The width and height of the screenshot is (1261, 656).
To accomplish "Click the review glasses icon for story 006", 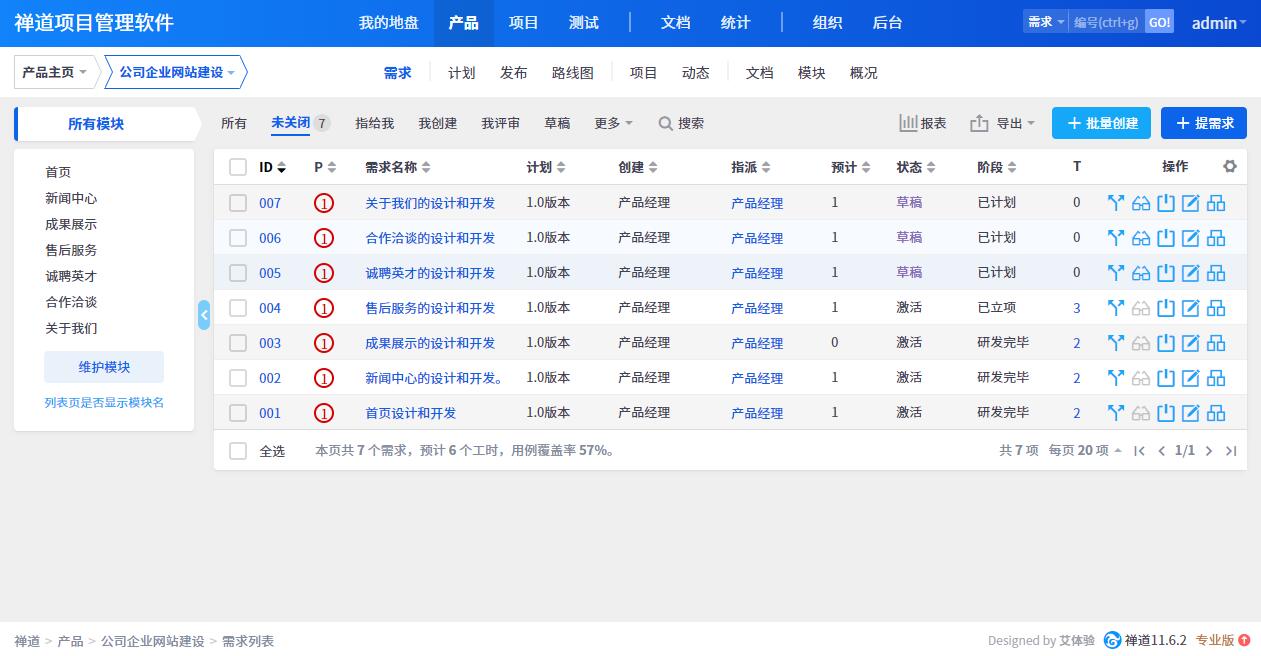I will pyautogui.click(x=1141, y=239).
